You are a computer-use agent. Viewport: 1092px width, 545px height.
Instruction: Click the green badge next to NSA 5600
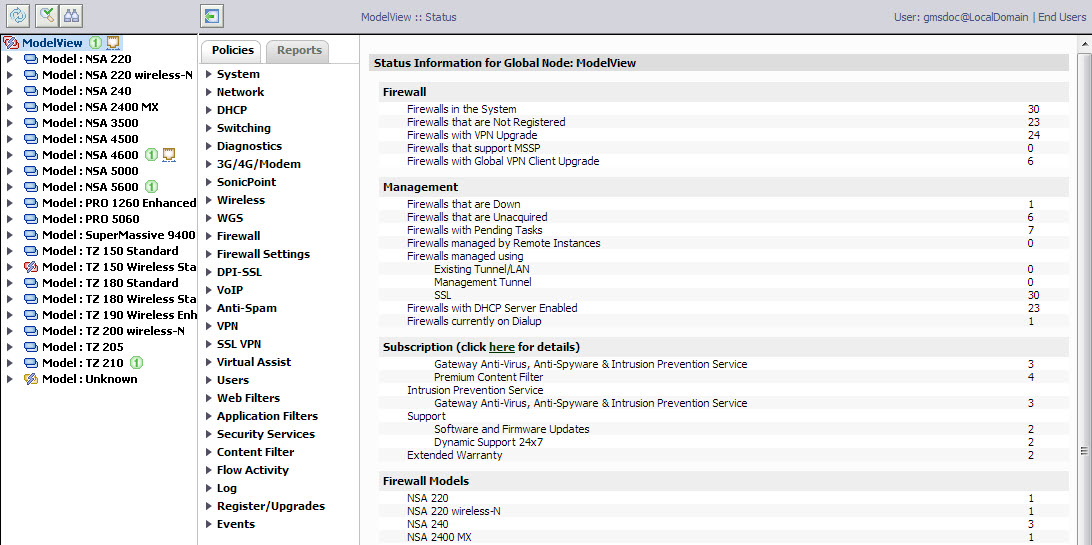151,187
